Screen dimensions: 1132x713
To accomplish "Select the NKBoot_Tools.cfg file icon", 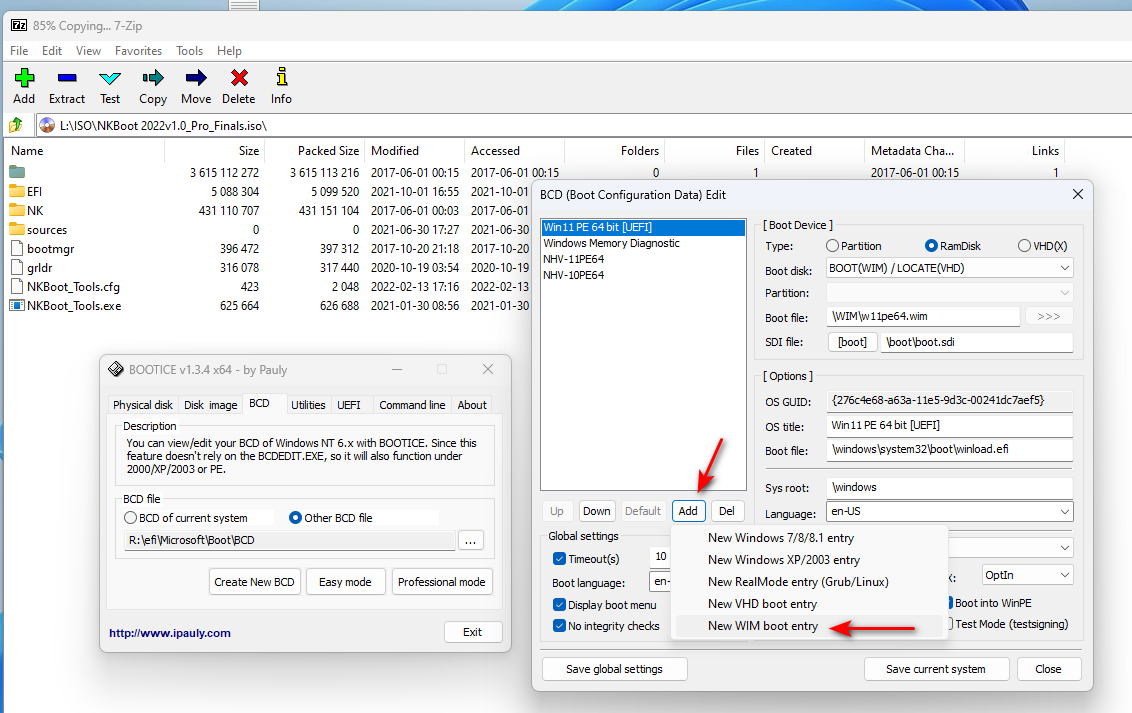I will 17,286.
